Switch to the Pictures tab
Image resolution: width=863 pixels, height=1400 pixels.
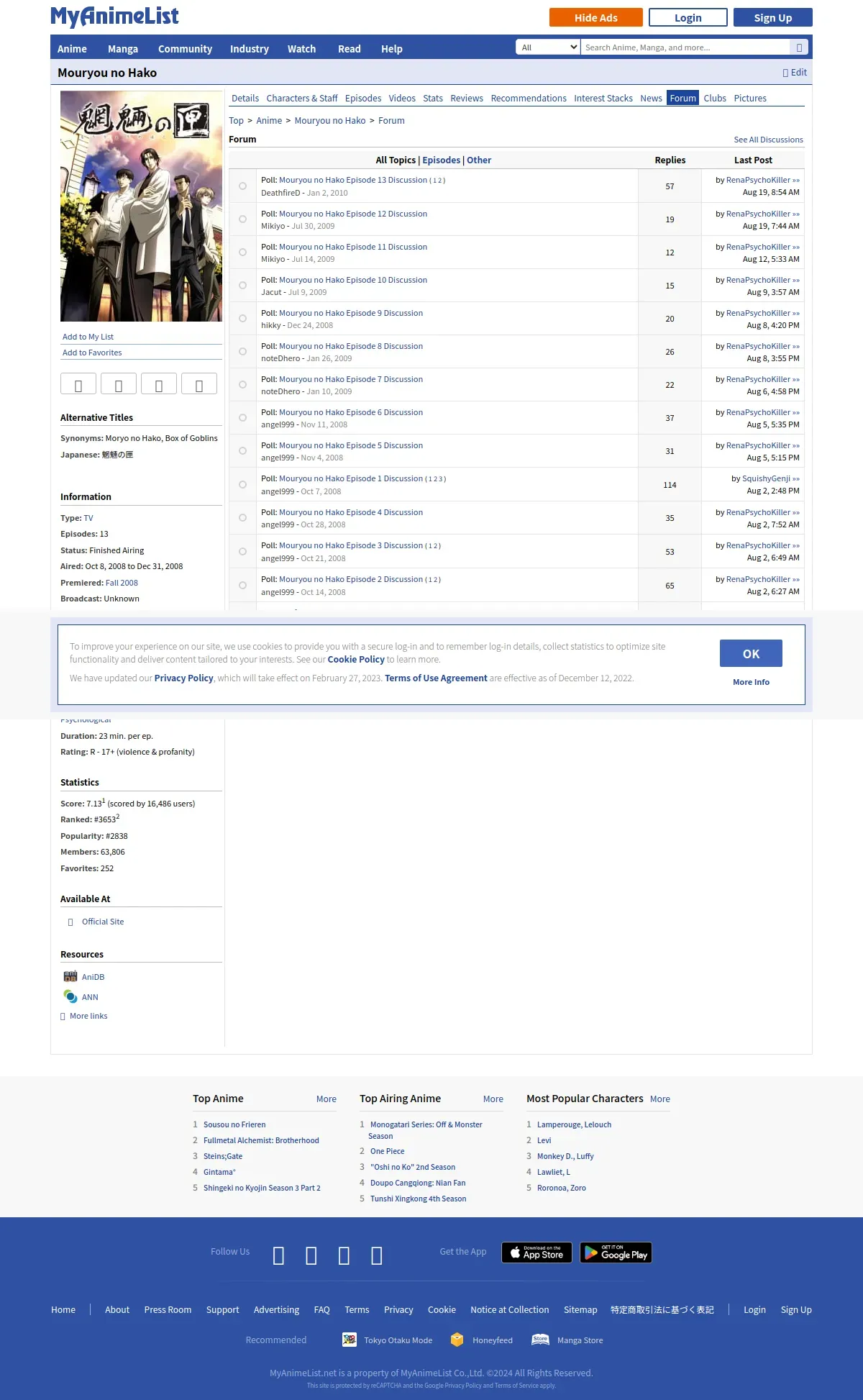point(750,99)
